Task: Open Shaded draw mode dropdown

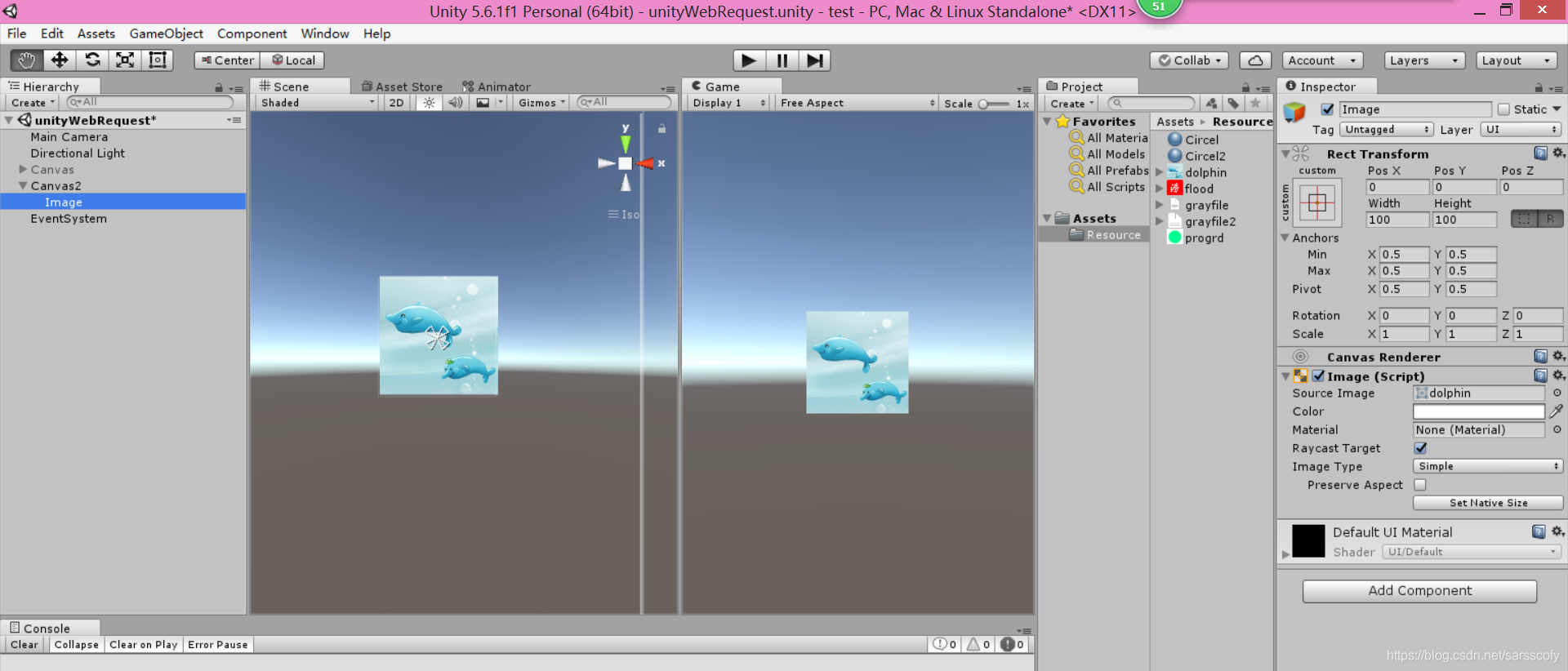Action: tap(317, 103)
